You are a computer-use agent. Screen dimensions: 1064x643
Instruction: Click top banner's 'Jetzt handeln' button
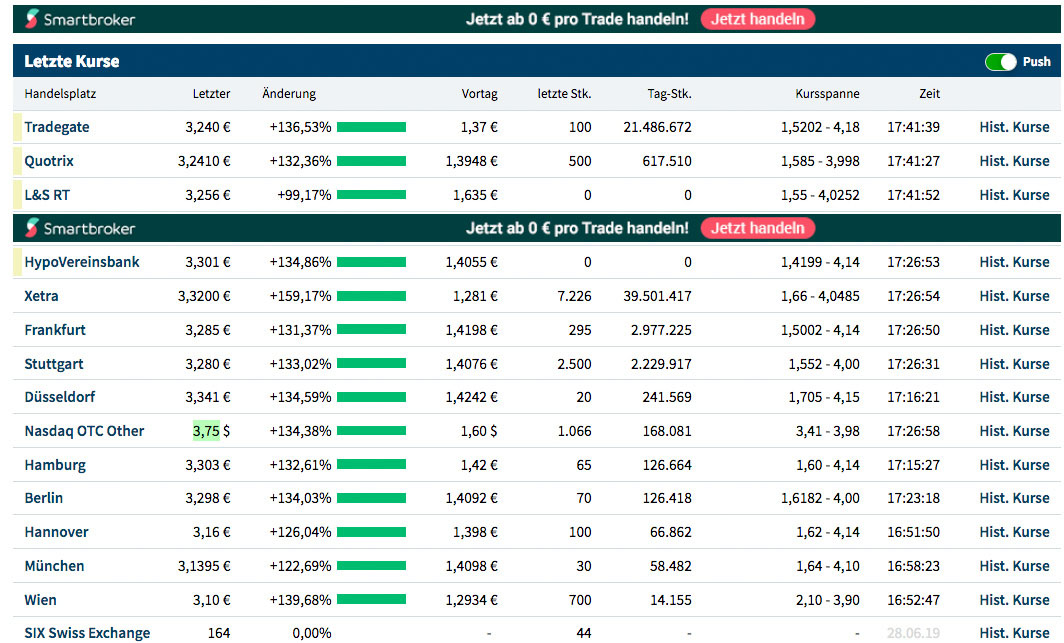[757, 19]
